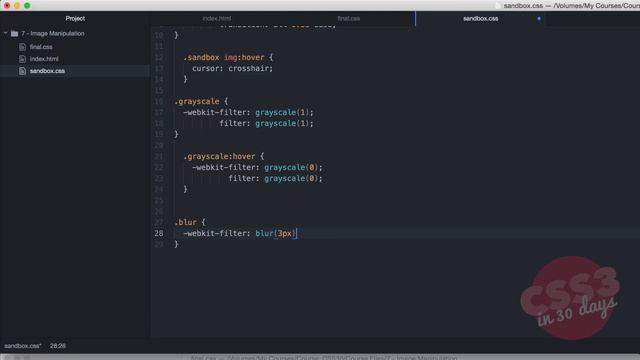Click the closing brace on line 29
The image size is (640, 360).
tap(176, 244)
